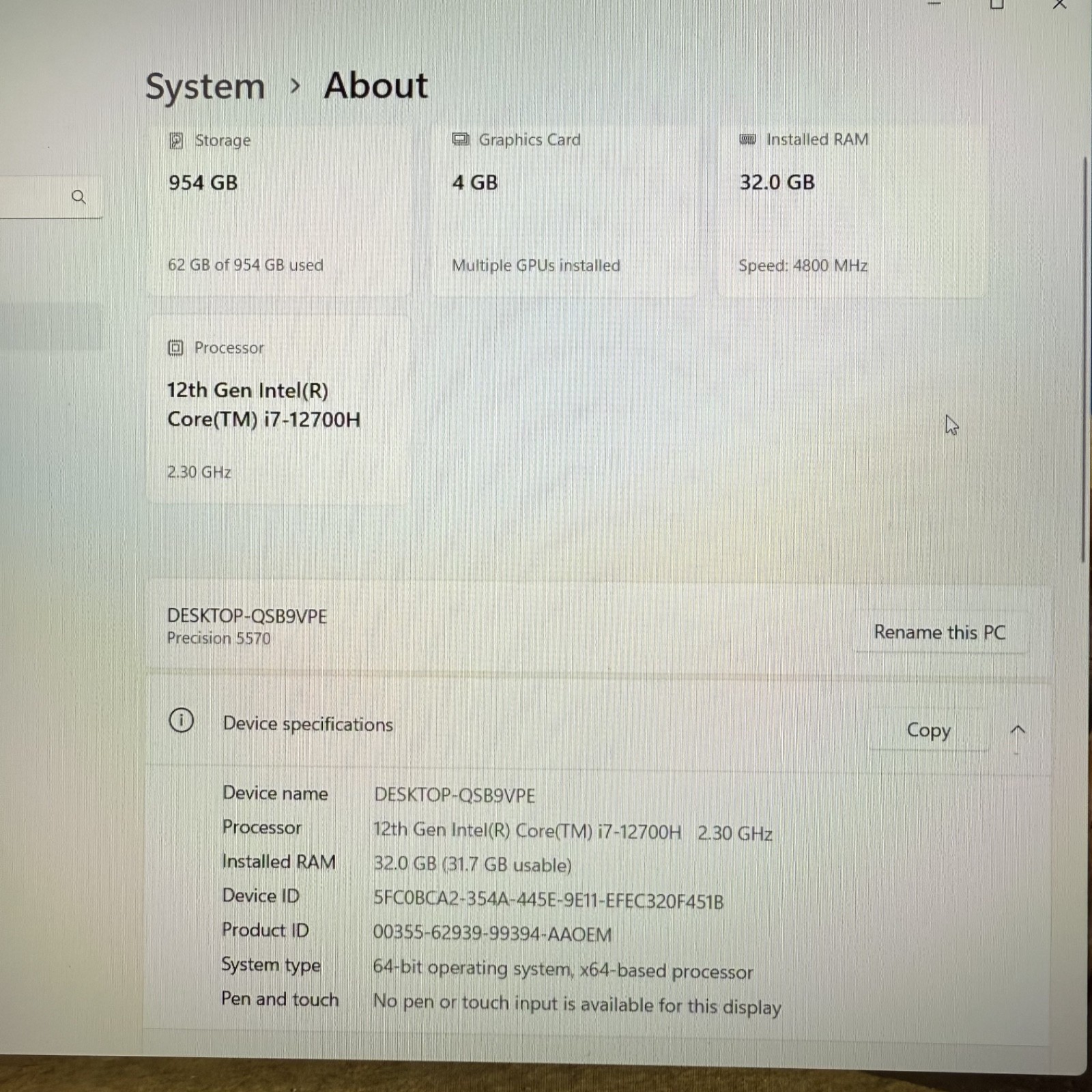Click the Installed RAM chip icon
The width and height of the screenshot is (1092, 1092).
click(747, 139)
